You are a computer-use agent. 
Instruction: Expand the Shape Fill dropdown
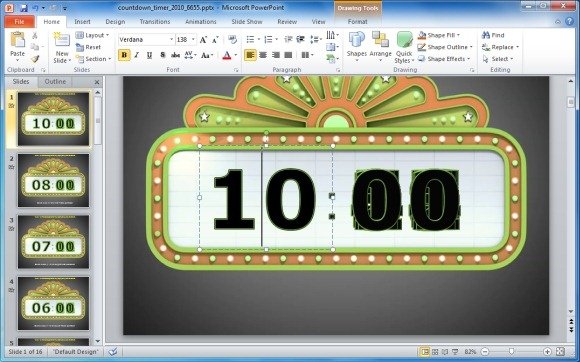pyautogui.click(x=458, y=35)
